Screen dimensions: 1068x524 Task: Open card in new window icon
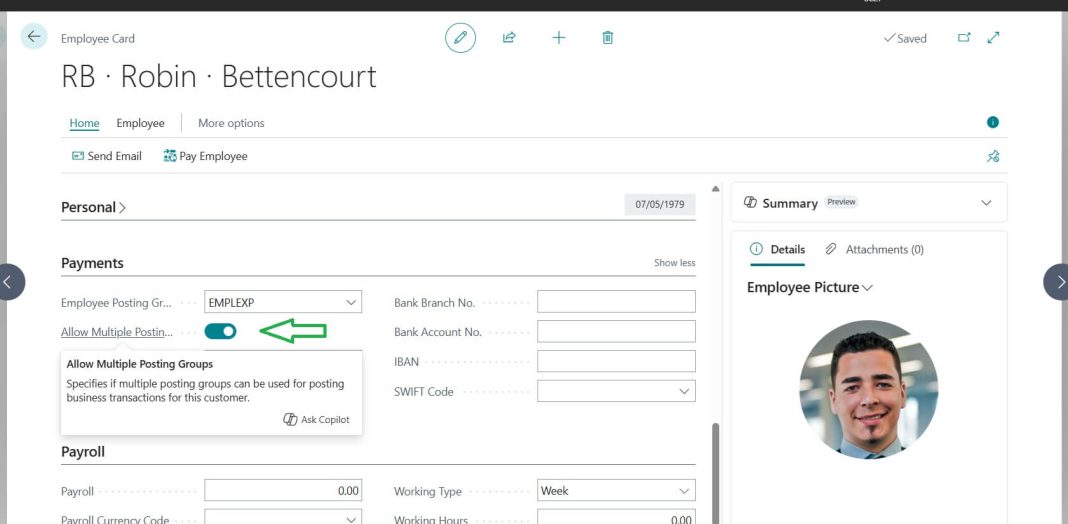[964, 38]
